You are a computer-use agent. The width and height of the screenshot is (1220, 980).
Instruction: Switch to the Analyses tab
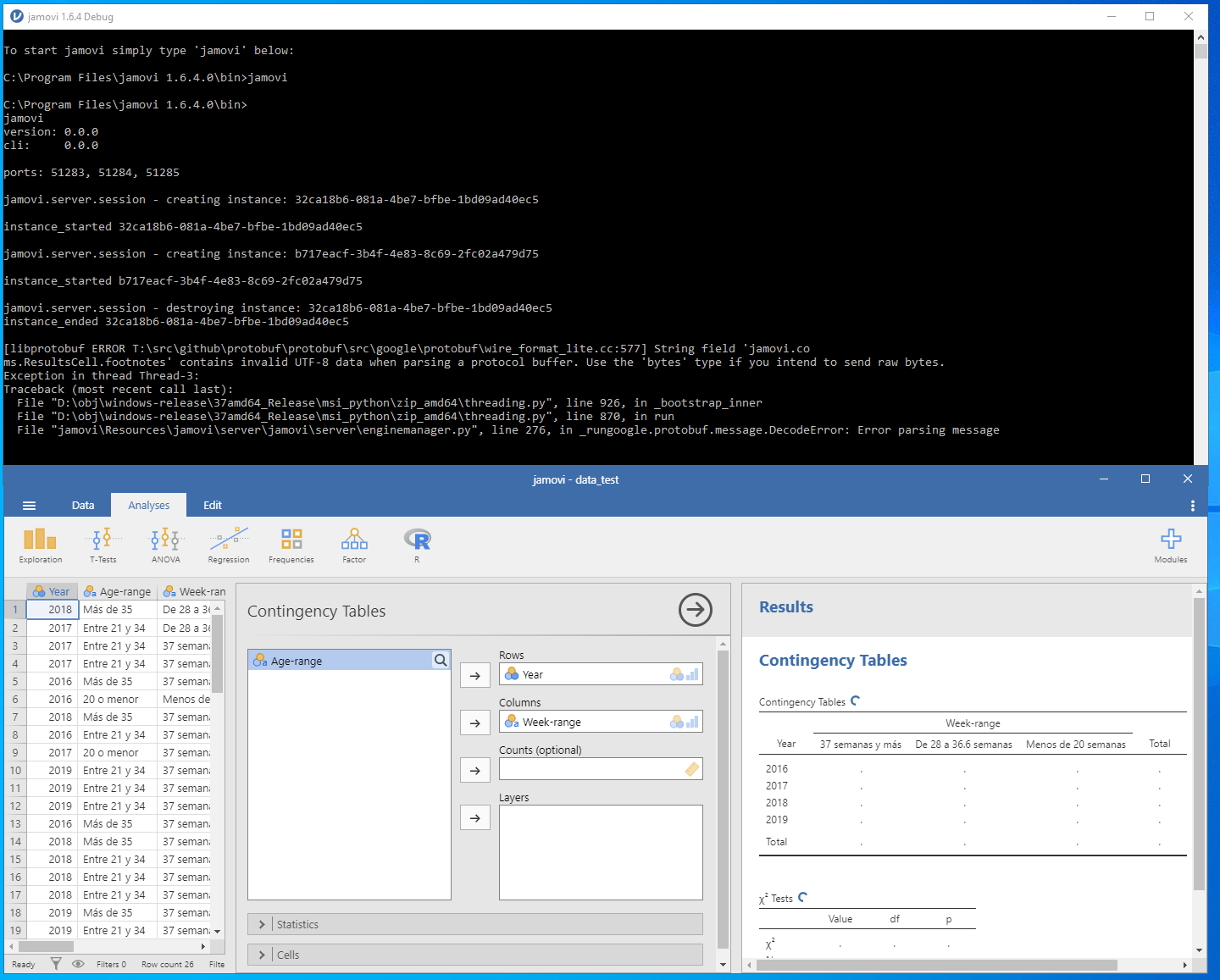point(149,506)
